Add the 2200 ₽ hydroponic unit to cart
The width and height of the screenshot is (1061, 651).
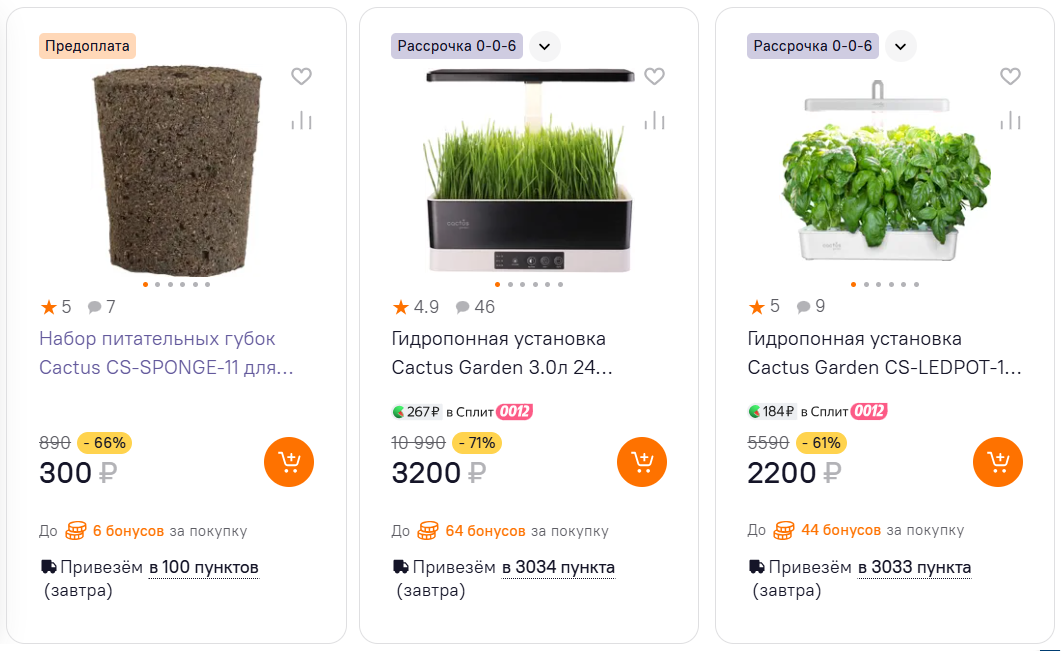coord(998,462)
